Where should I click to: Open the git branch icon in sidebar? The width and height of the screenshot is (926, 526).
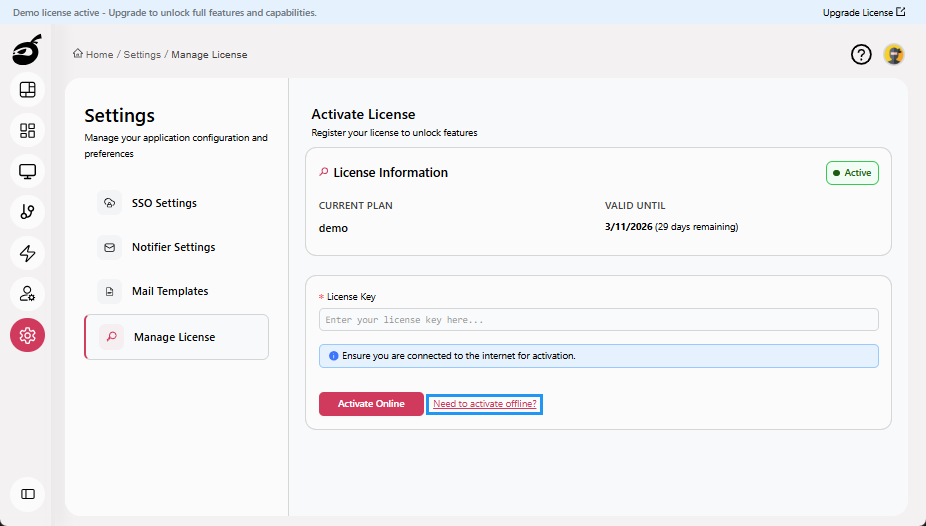(x=27, y=212)
